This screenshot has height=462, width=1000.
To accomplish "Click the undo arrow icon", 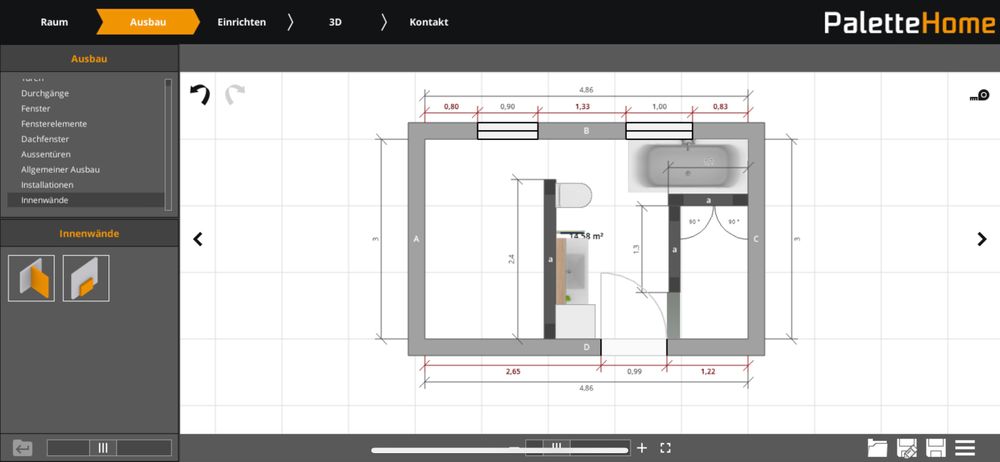I will coord(200,96).
